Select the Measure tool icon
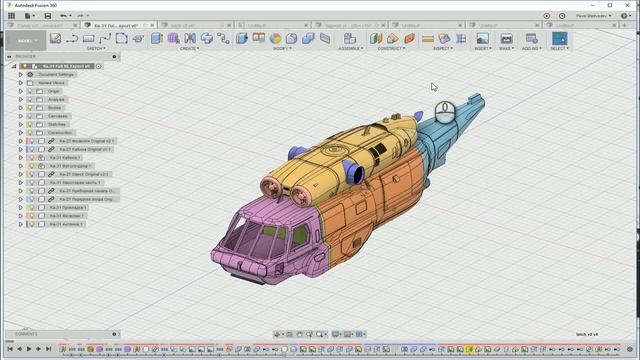Viewport: 640px width, 360px height. 428,39
